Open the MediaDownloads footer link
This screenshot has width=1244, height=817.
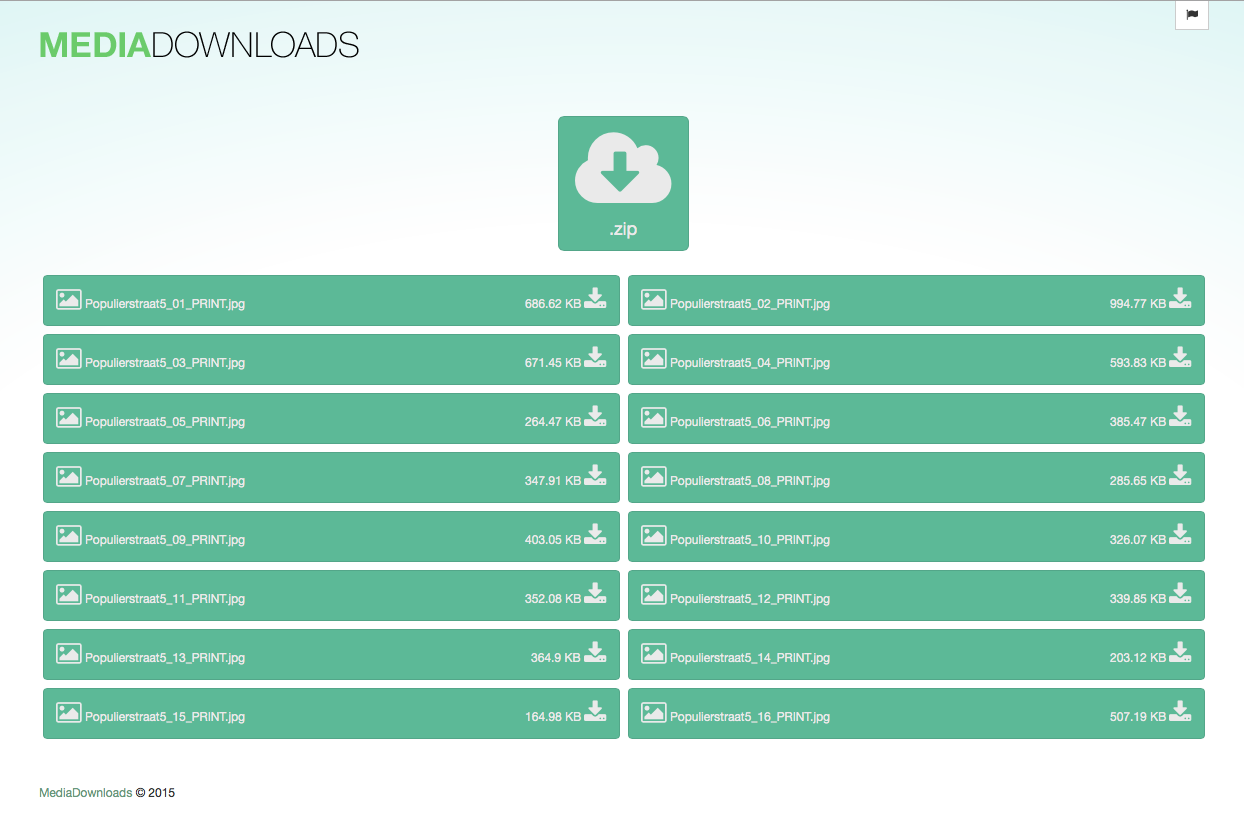pos(85,793)
